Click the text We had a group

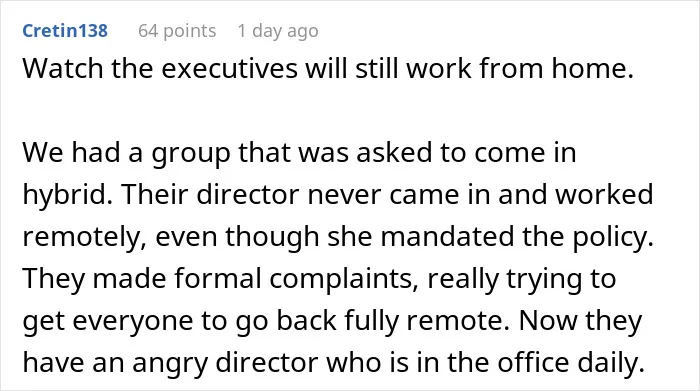pyautogui.click(x=126, y=152)
